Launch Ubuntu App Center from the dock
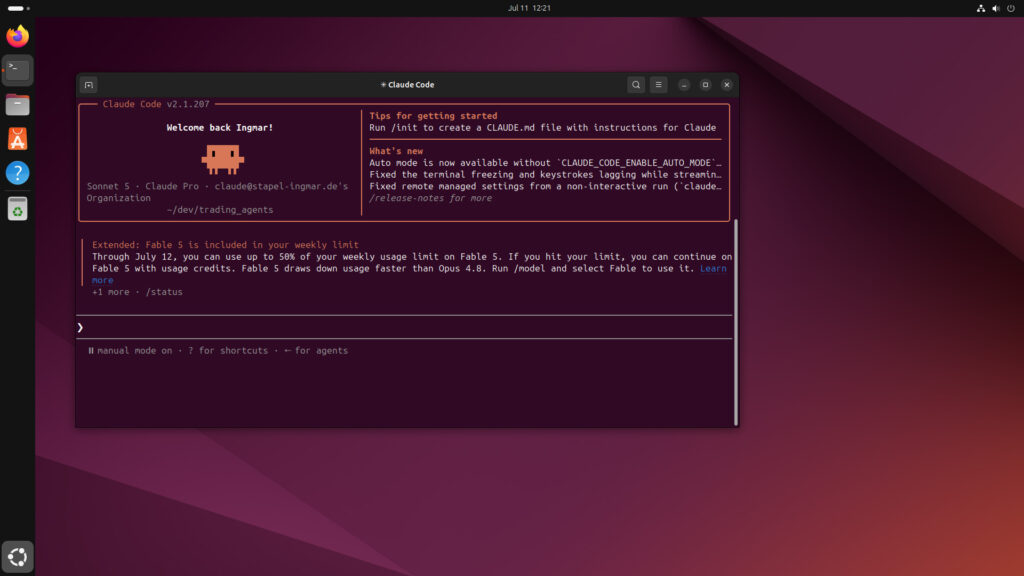 (x=18, y=139)
